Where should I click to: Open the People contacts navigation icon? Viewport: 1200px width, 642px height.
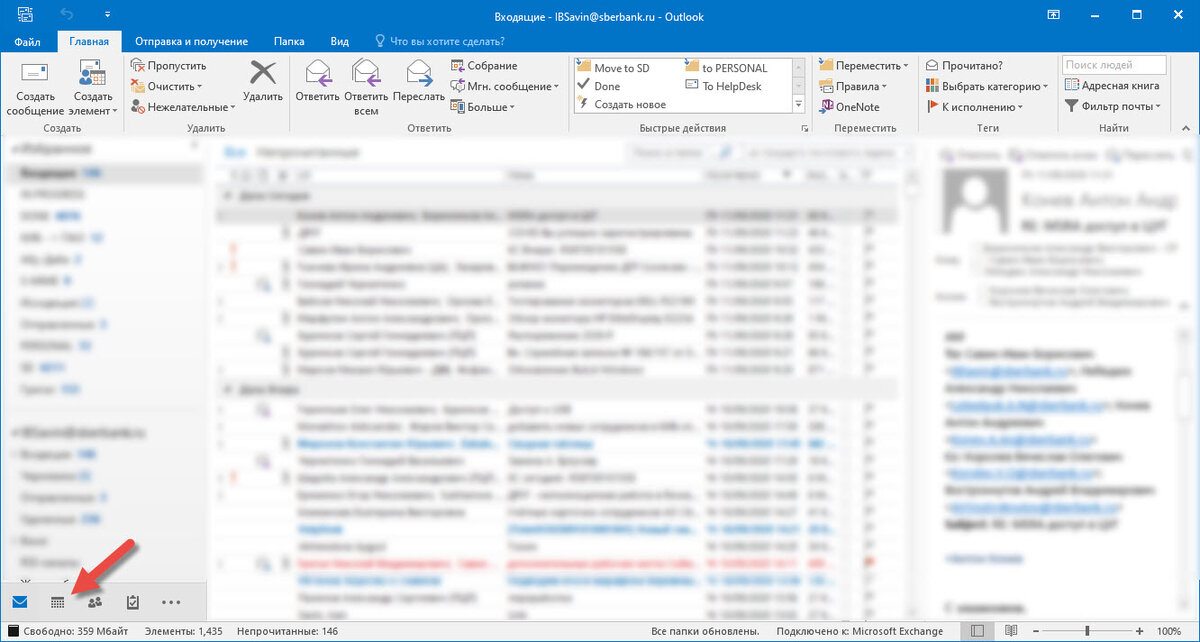[95, 602]
